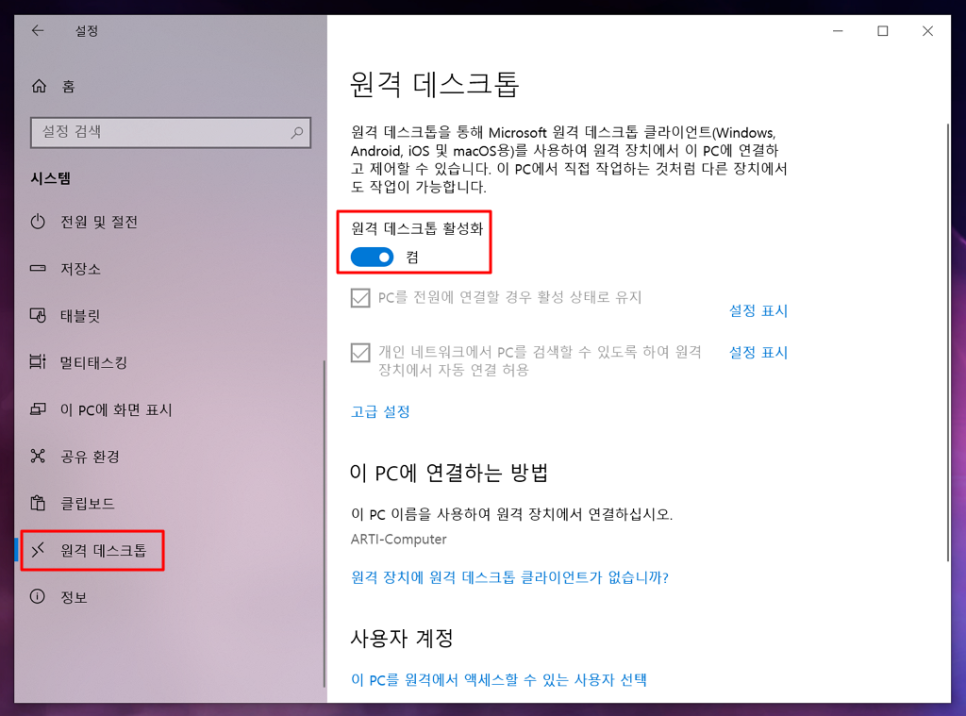Turn off 원격 데스크톱 활성화 toggle
Screen dimensions: 966x716
pos(372,257)
